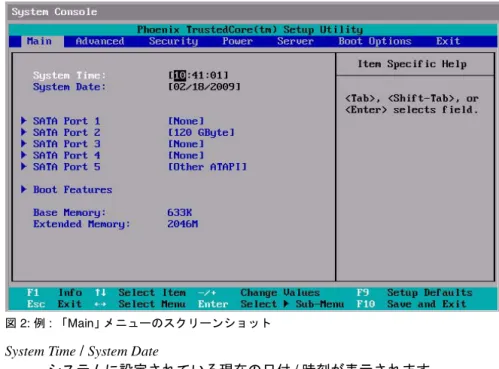499x369 pixels.
Task: Expand SATA Port 2 arrow
Action: tap(24, 132)
